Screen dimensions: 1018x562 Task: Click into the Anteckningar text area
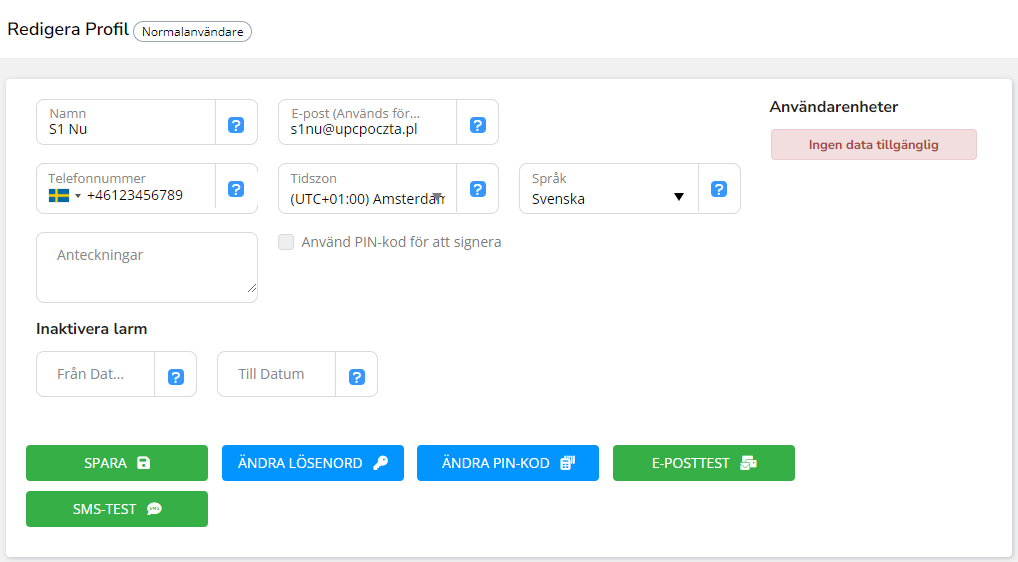pos(146,267)
